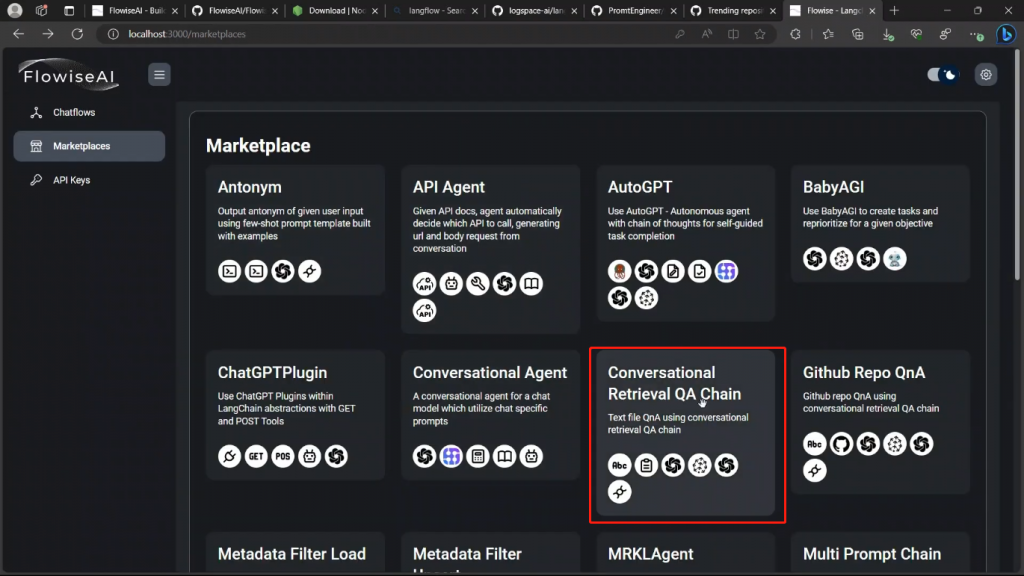Click the GitHub icon in Github Repo QnA card
Viewport: 1024px width, 576px height.
click(841, 444)
